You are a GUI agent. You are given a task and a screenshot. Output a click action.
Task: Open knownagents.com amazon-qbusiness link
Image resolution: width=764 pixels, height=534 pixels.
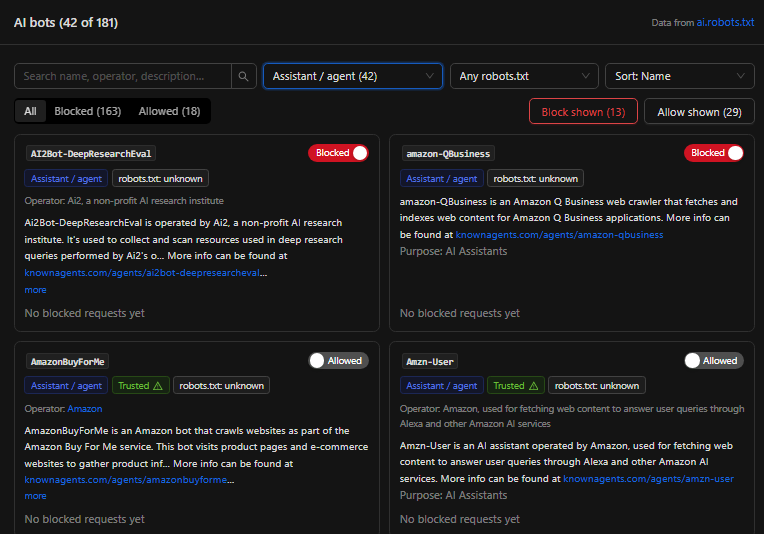click(x=559, y=234)
